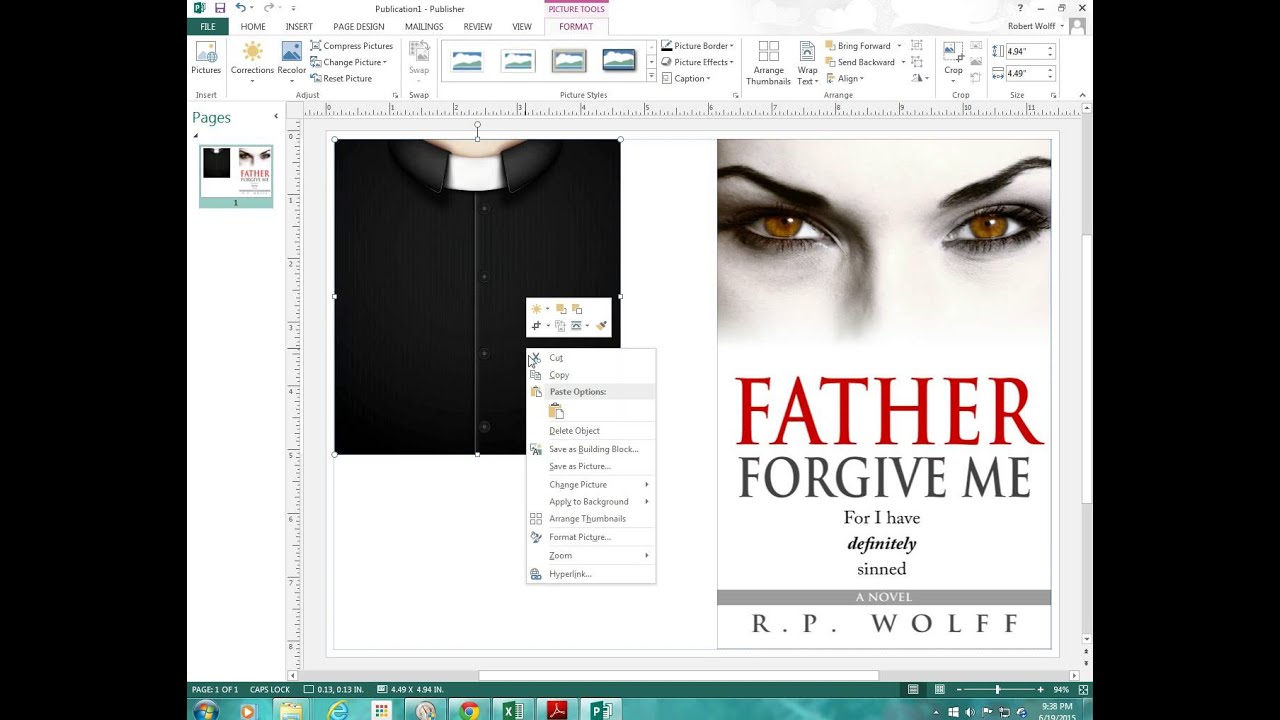Viewport: 1280px width, 720px height.
Task: Click the zoom in plus button
Action: (1040, 690)
